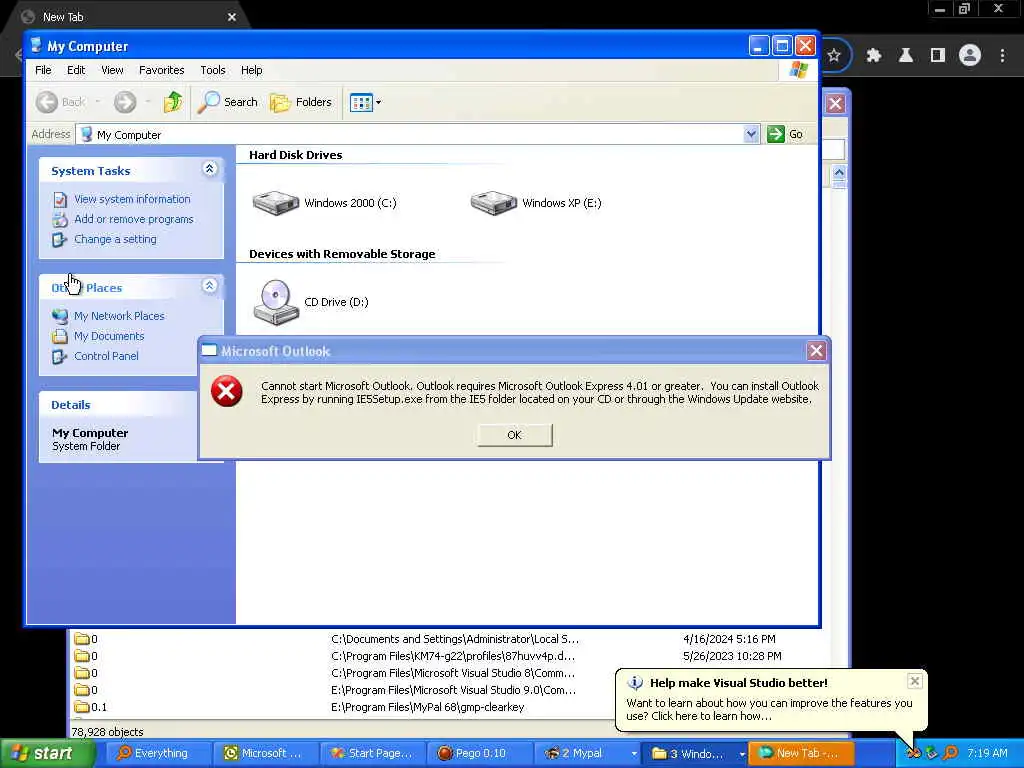This screenshot has width=1024, height=768.
Task: Click OK in the Microsoft Outlook error dialog
Action: [515, 435]
